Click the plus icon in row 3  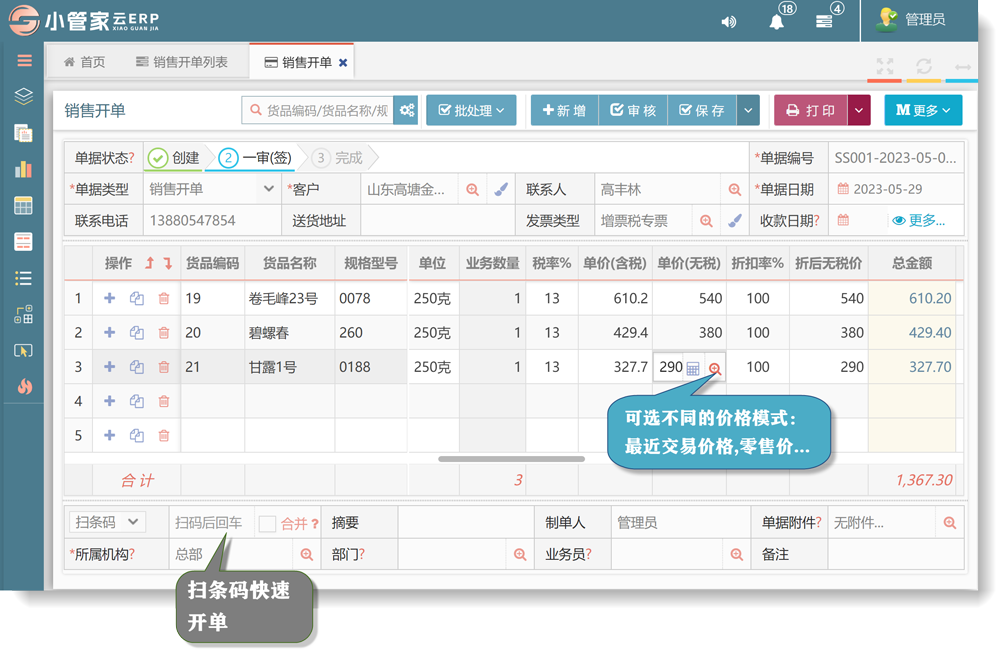tap(109, 367)
